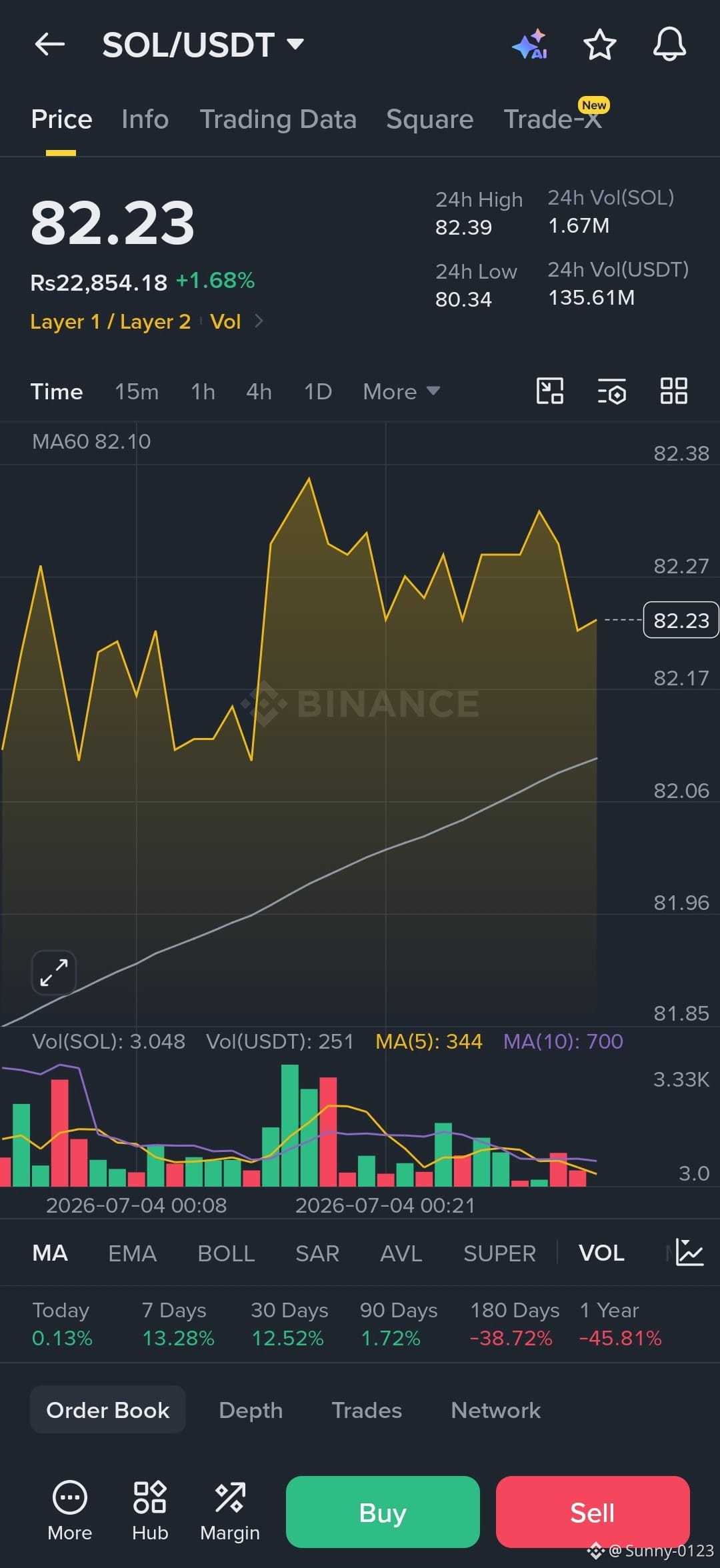Image resolution: width=720 pixels, height=1568 pixels.
Task: Add SOL/USDT to favorites via star
Action: tap(599, 45)
